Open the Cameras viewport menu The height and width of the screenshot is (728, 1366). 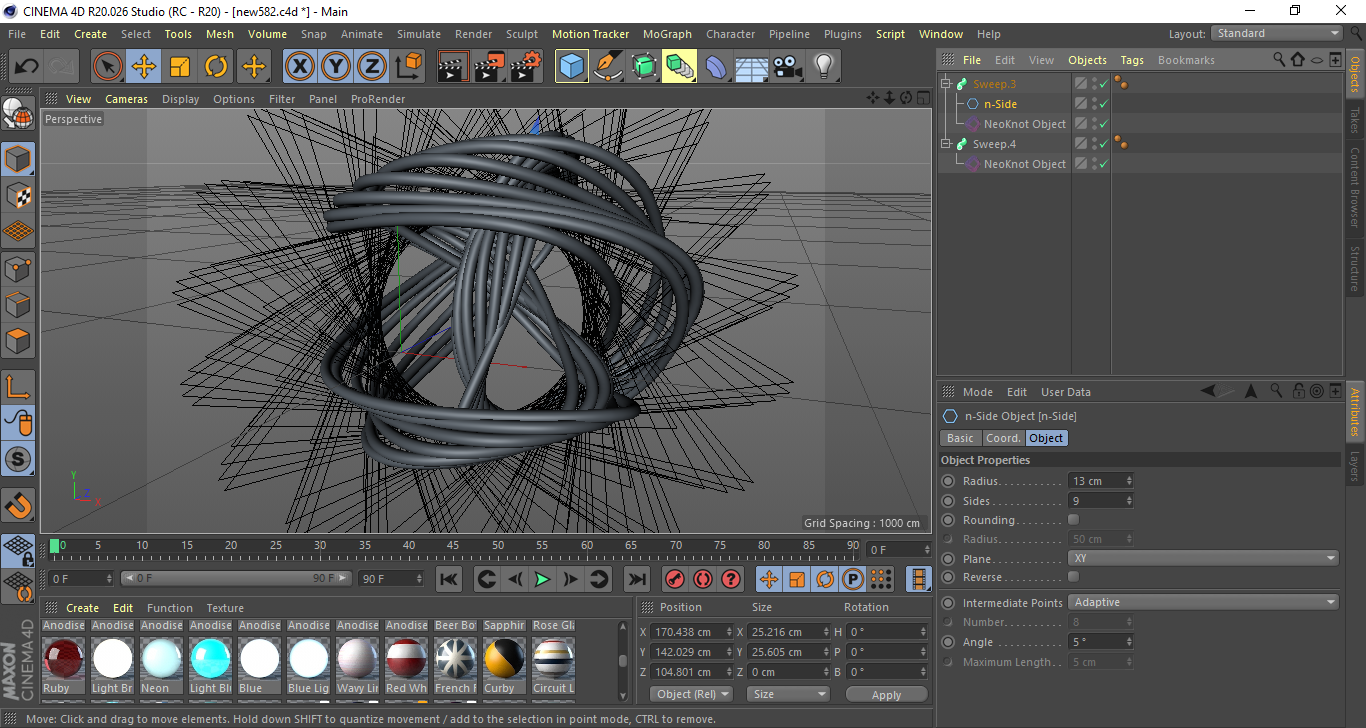tap(126, 99)
